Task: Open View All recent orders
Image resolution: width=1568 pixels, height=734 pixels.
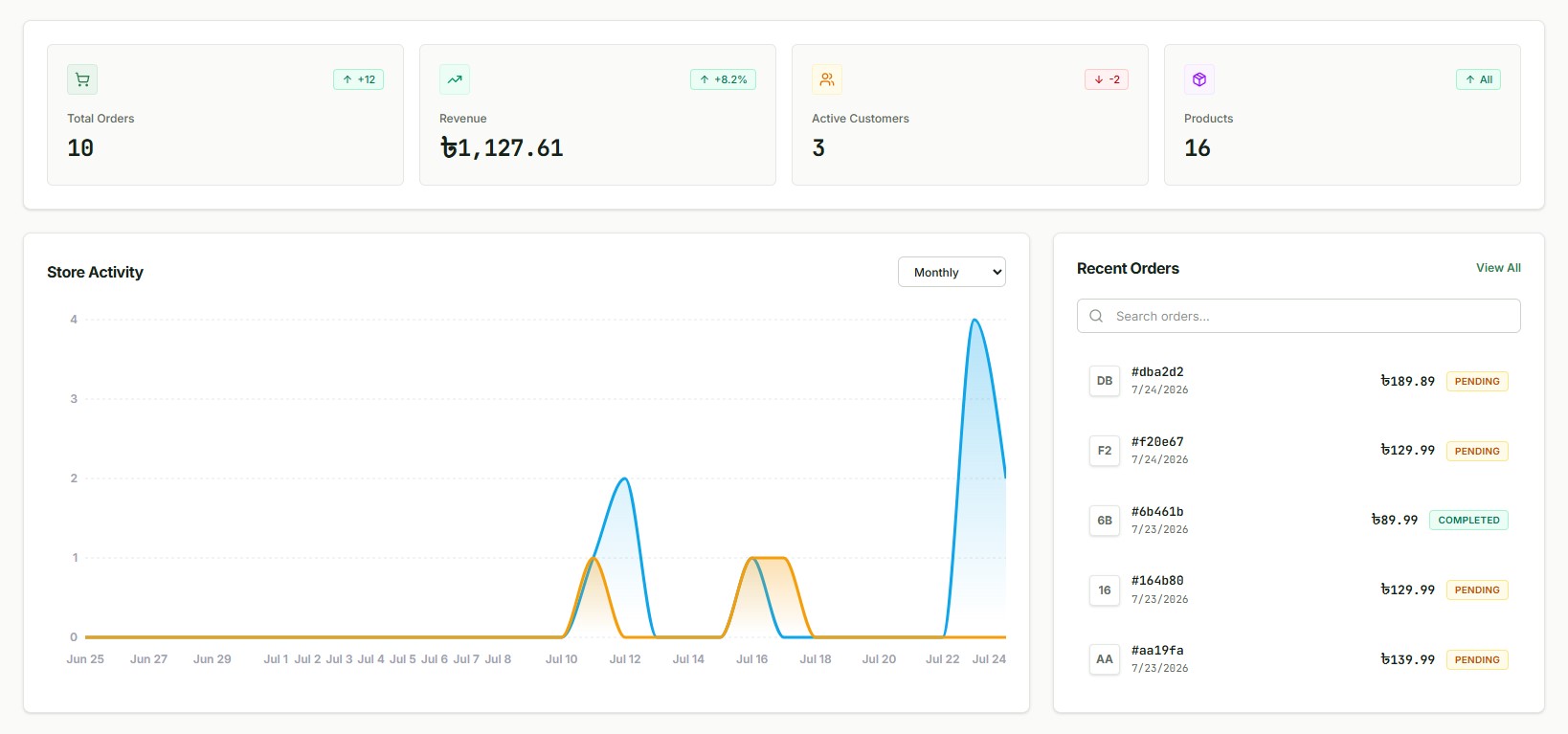Action: click(1498, 268)
